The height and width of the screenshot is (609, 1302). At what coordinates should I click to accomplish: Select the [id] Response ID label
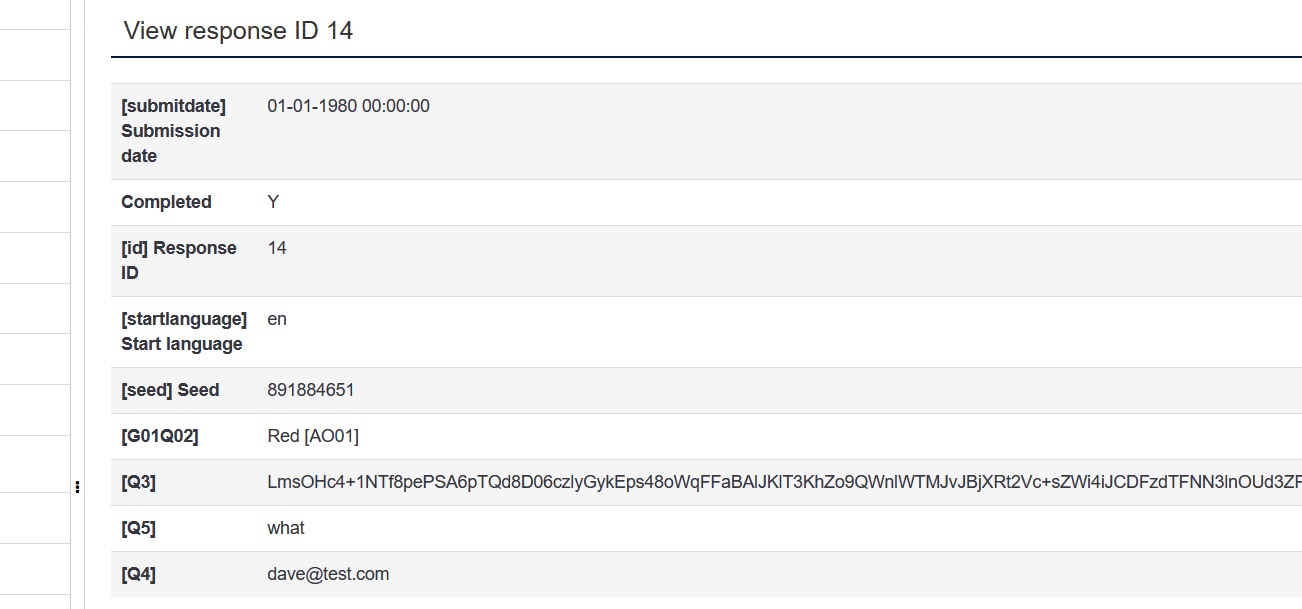(x=178, y=260)
